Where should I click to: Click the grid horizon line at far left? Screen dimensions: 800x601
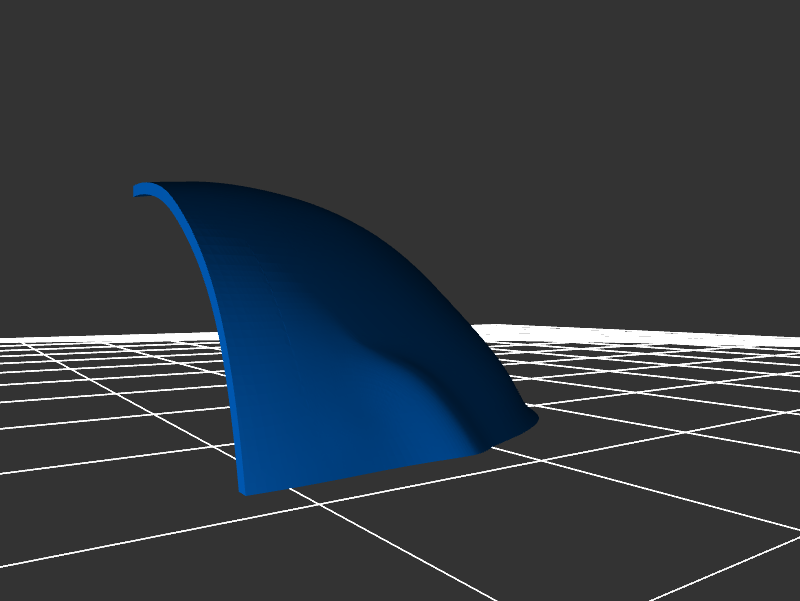click(x=20, y=341)
